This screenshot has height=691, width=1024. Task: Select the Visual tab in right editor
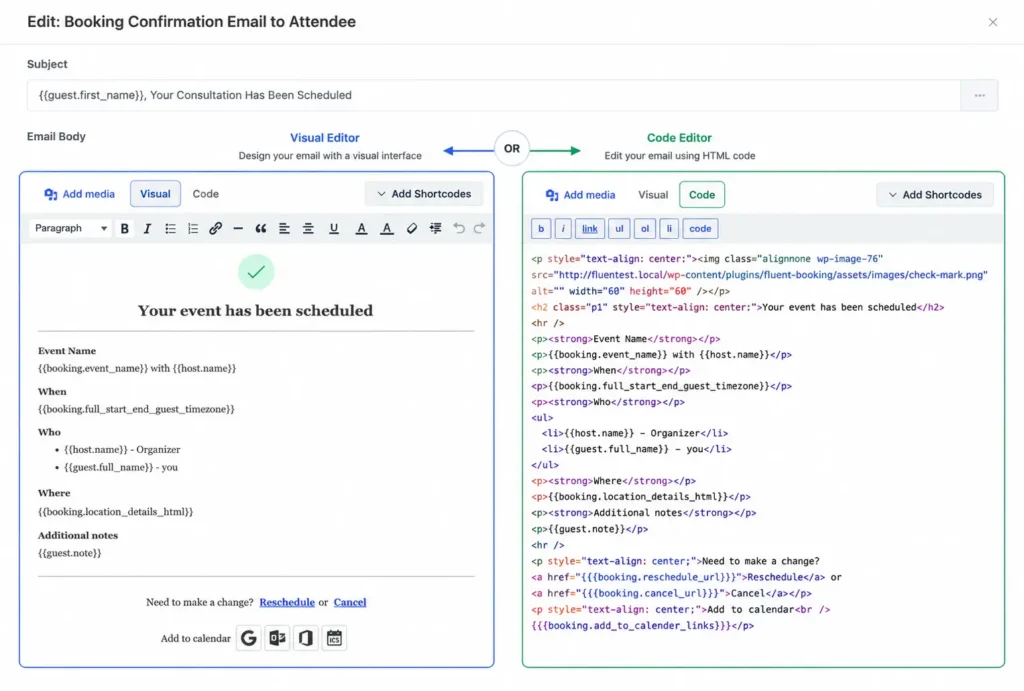point(653,195)
